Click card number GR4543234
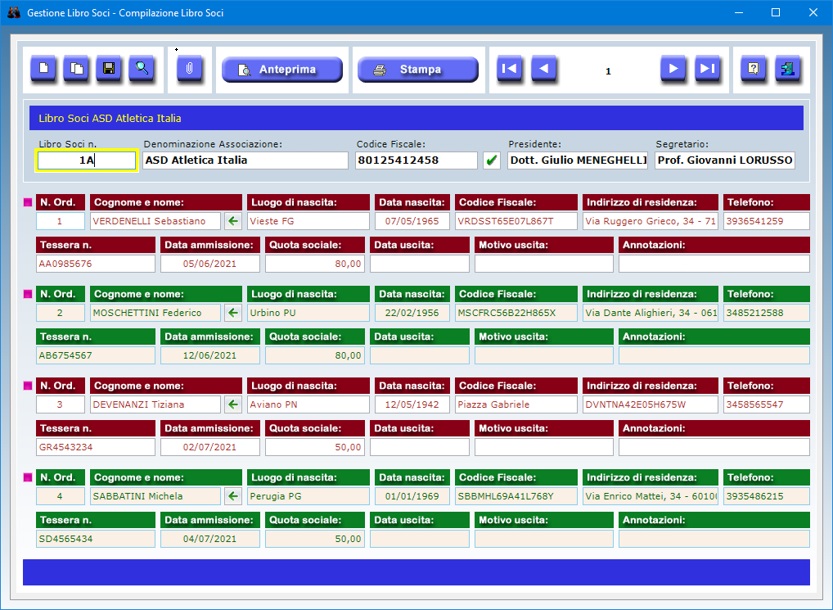833x610 pixels. click(96, 447)
